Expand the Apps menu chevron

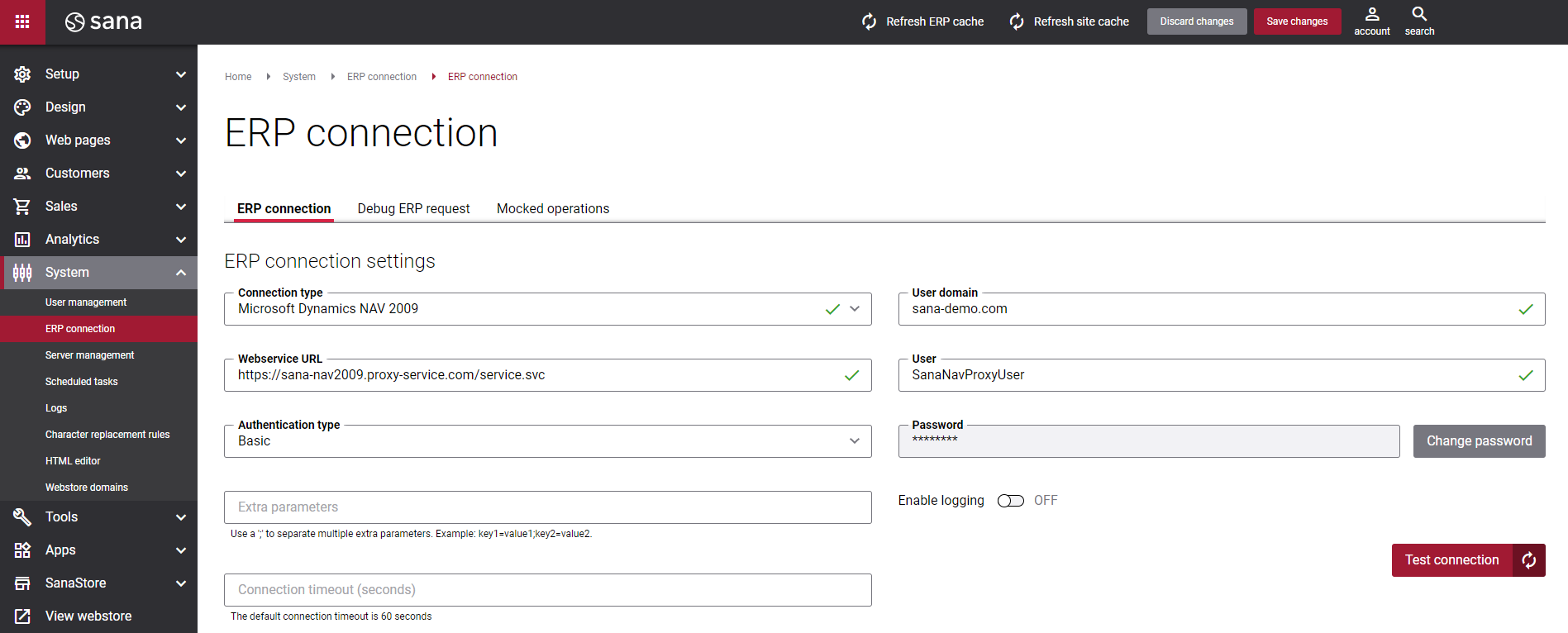click(x=181, y=550)
